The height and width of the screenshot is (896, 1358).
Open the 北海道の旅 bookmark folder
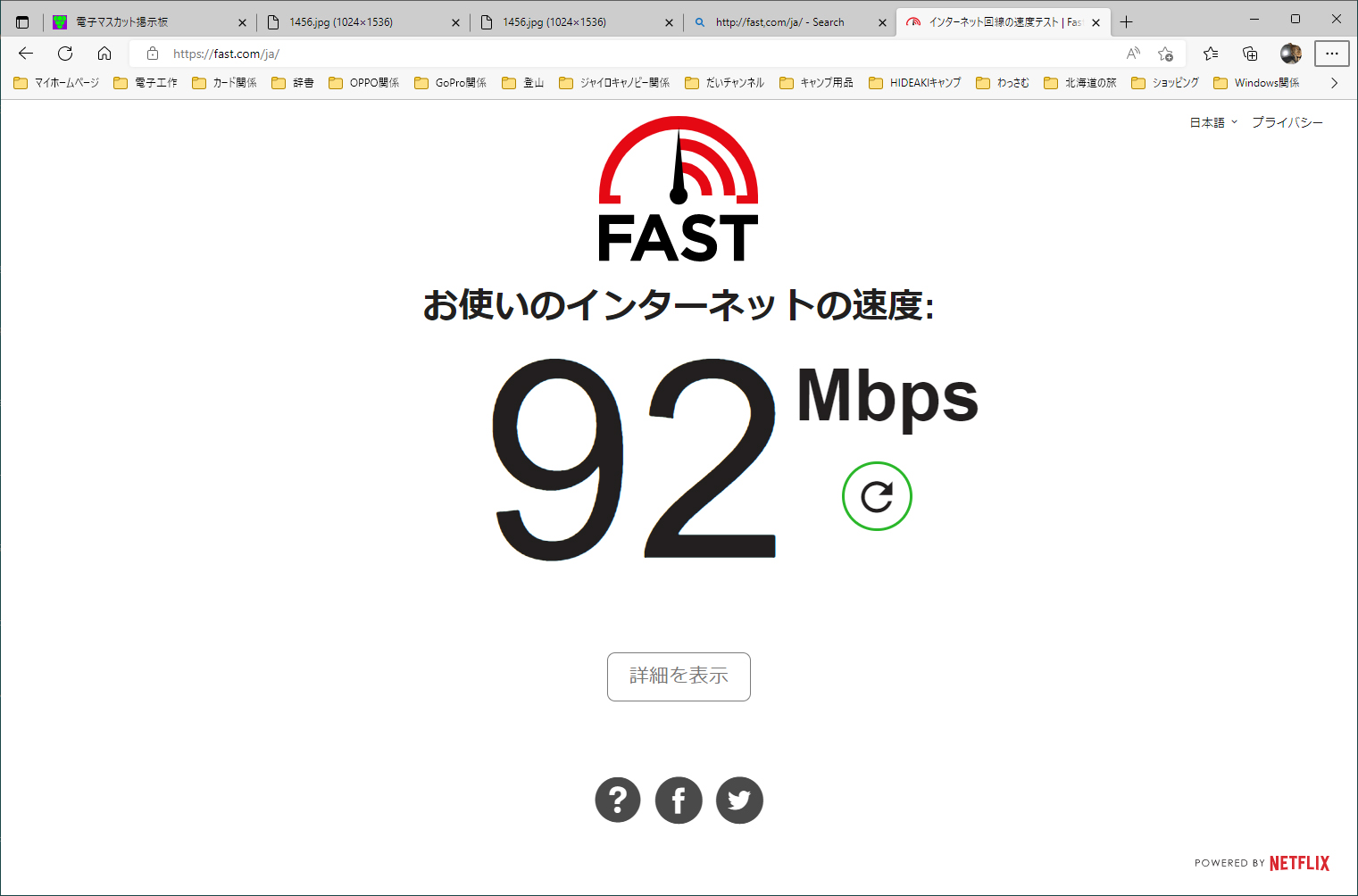point(1080,83)
